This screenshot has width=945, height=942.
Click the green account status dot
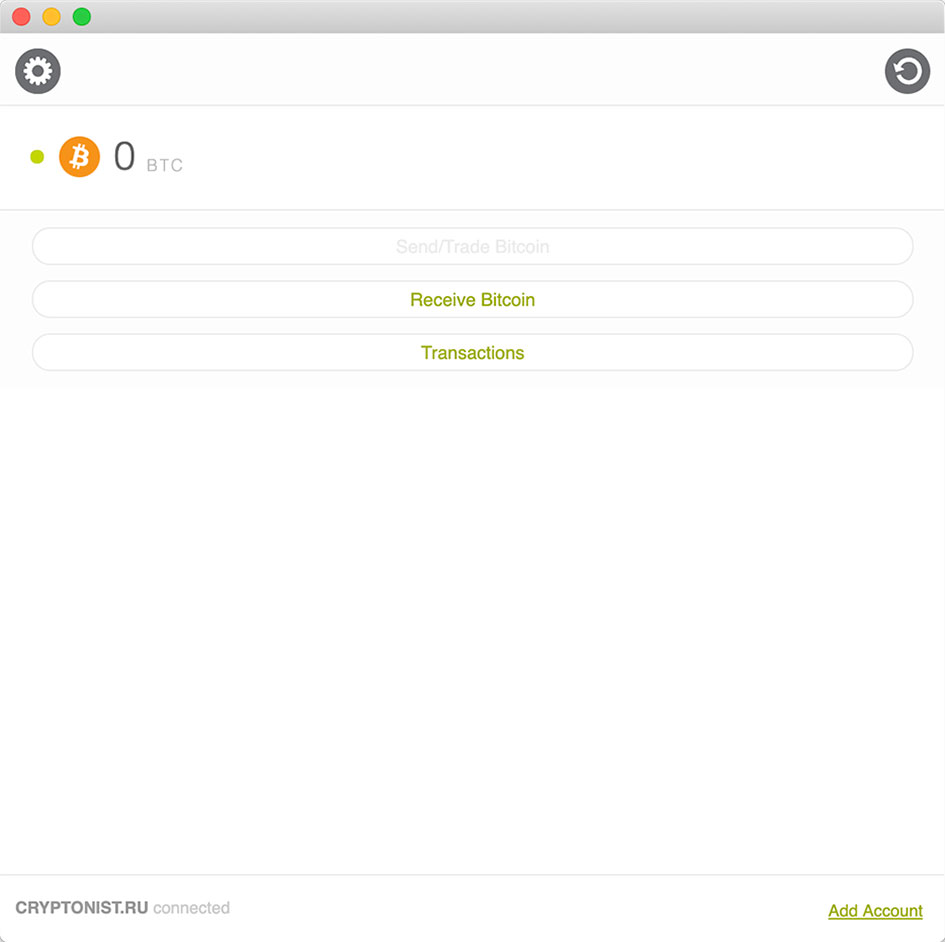coord(37,157)
